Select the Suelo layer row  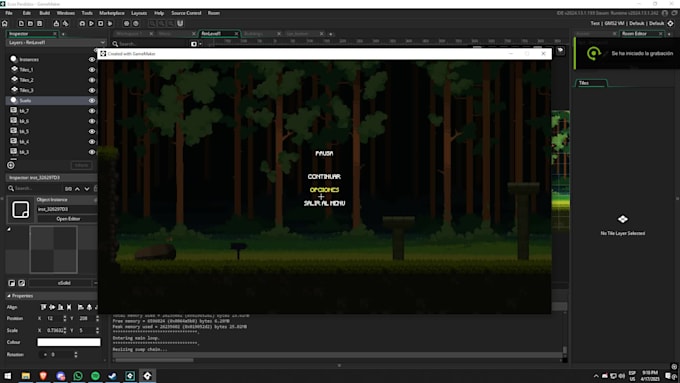pos(51,101)
